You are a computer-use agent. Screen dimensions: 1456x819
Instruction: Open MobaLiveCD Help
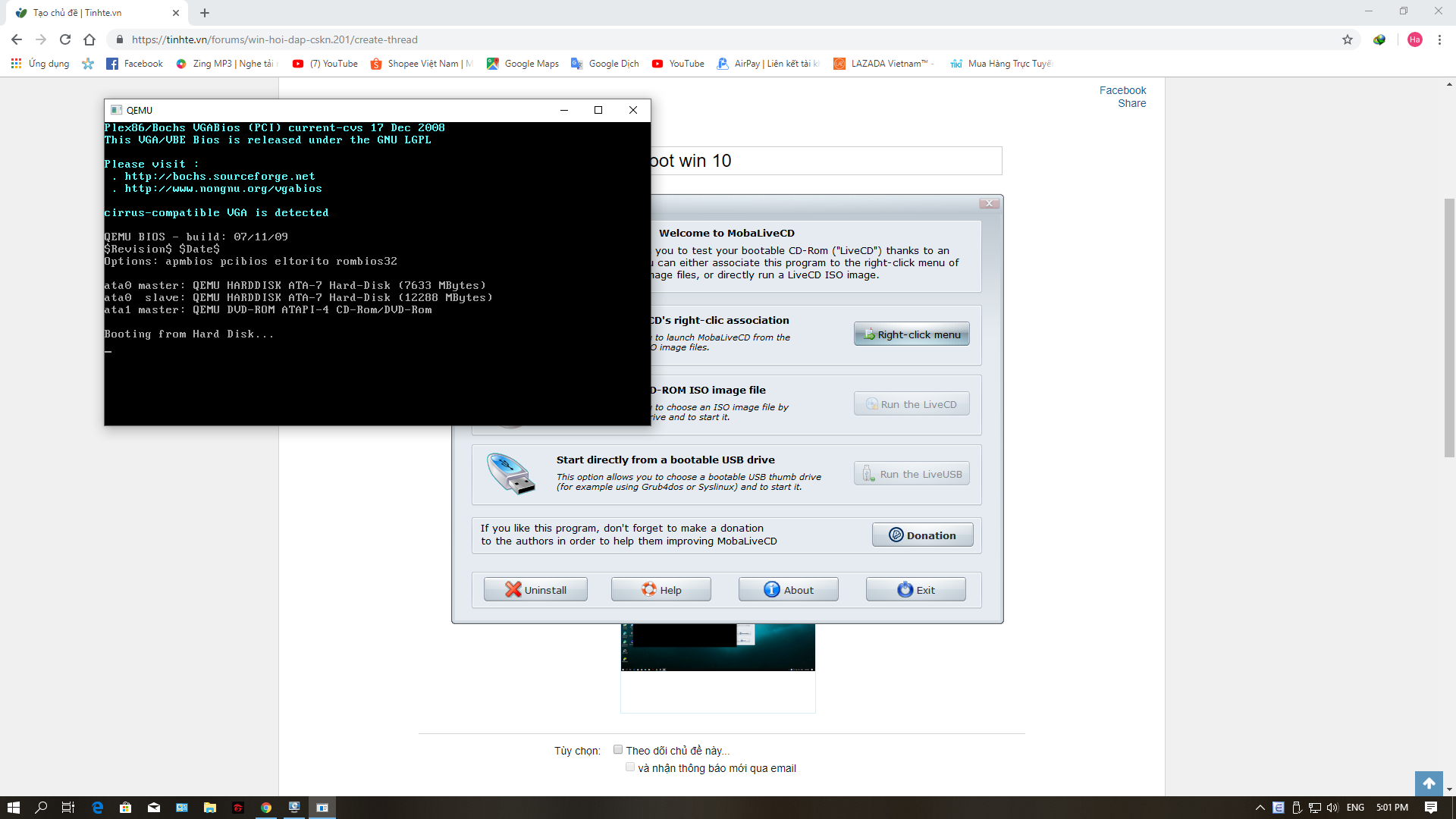[661, 589]
